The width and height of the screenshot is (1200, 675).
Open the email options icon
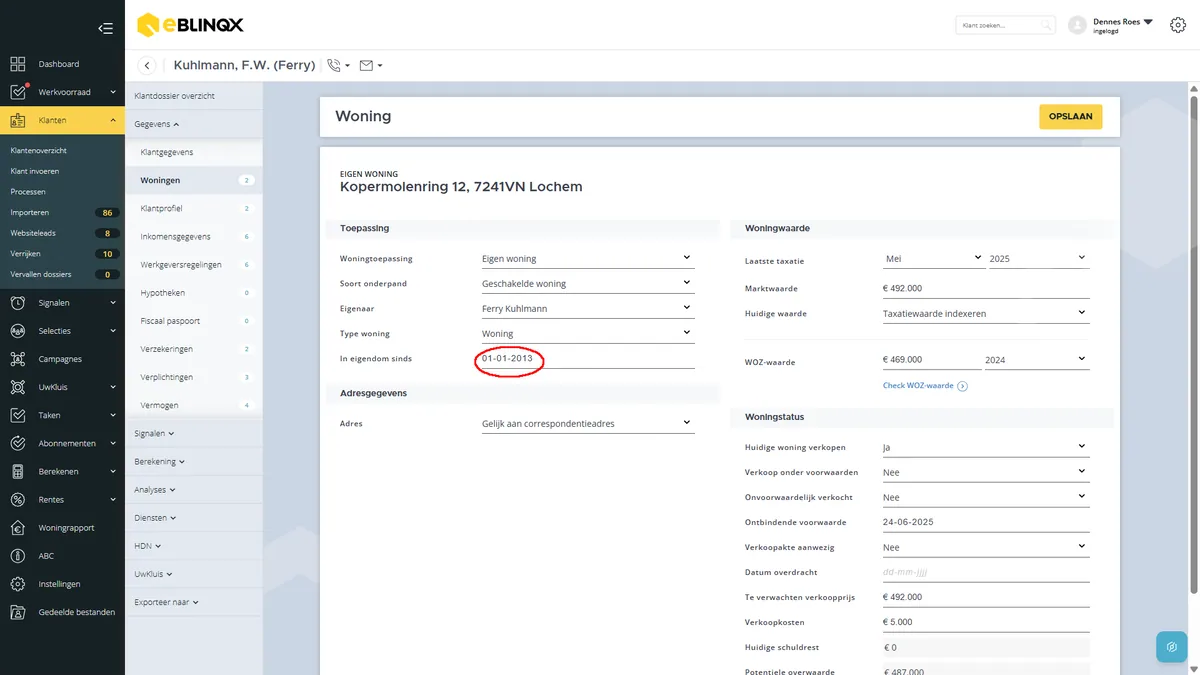click(x=370, y=66)
